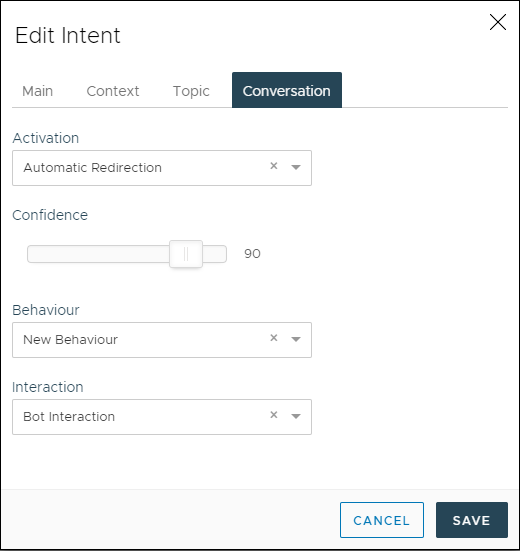Image resolution: width=520 pixels, height=551 pixels.
Task: Click the confidence value 90
Action: 252,254
